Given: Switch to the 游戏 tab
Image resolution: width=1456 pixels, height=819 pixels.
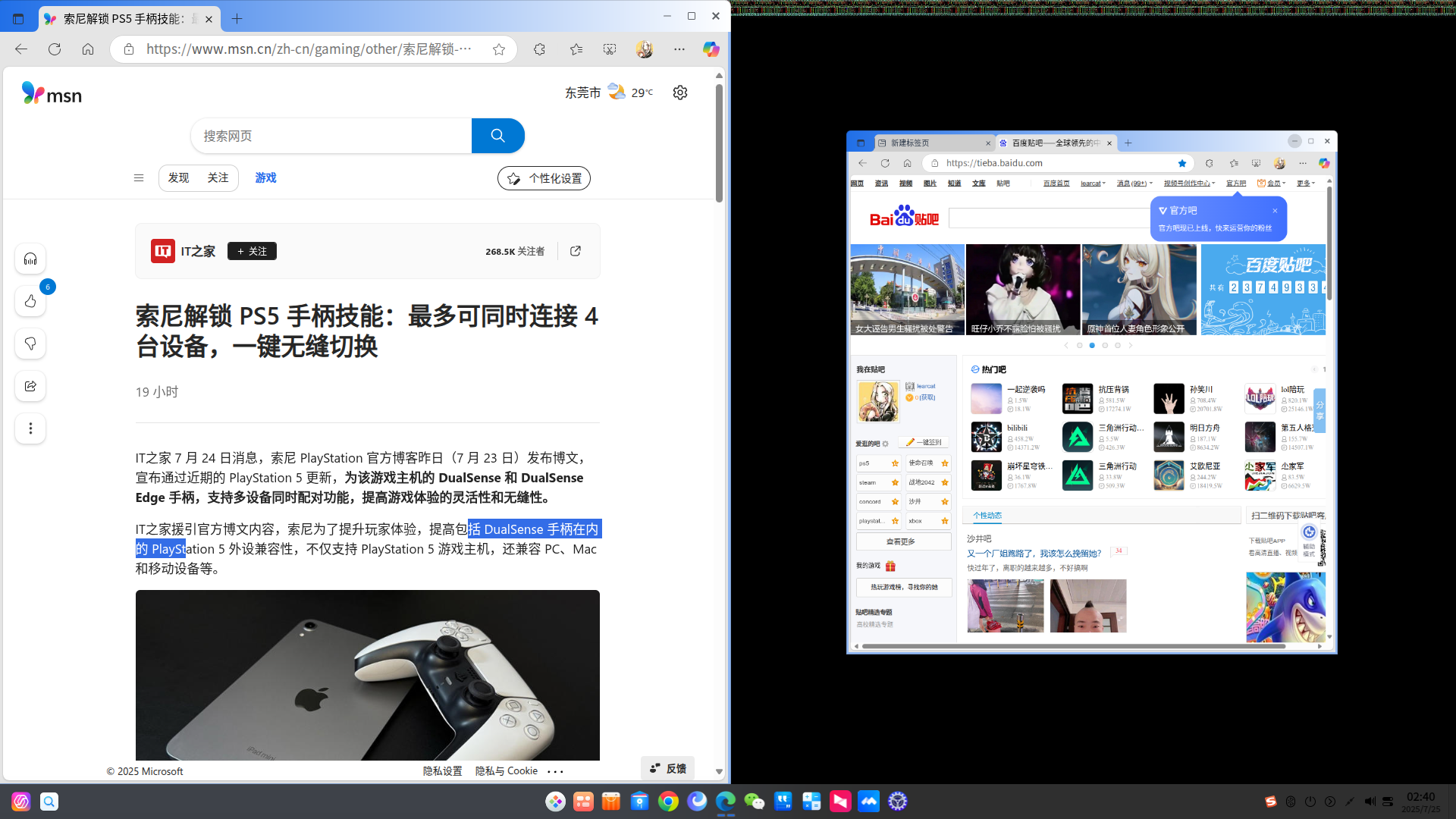Looking at the screenshot, I should (265, 178).
